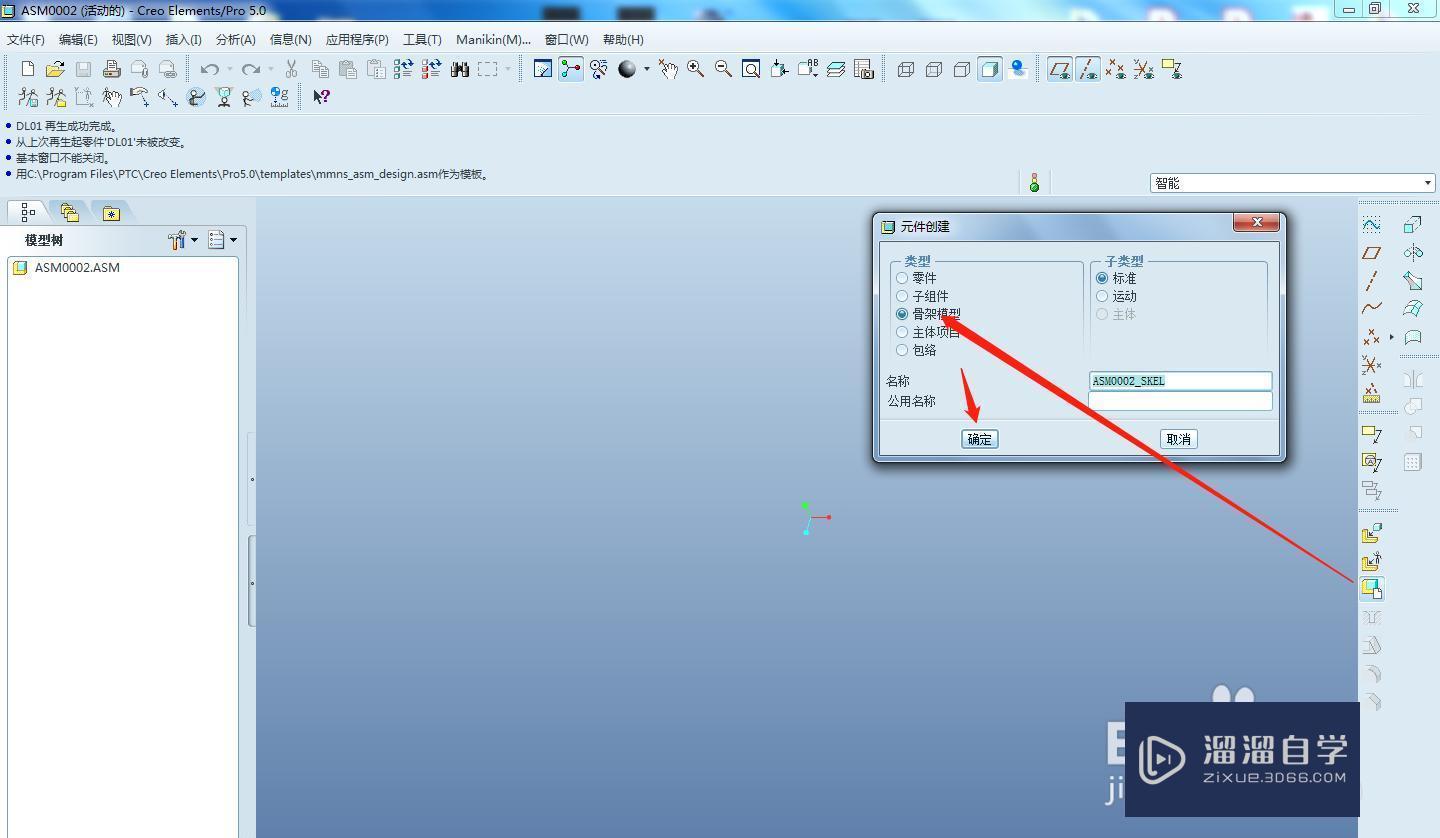Viewport: 1440px width, 838px height.
Task: Close the 元件创建 dialog
Action: (1256, 222)
